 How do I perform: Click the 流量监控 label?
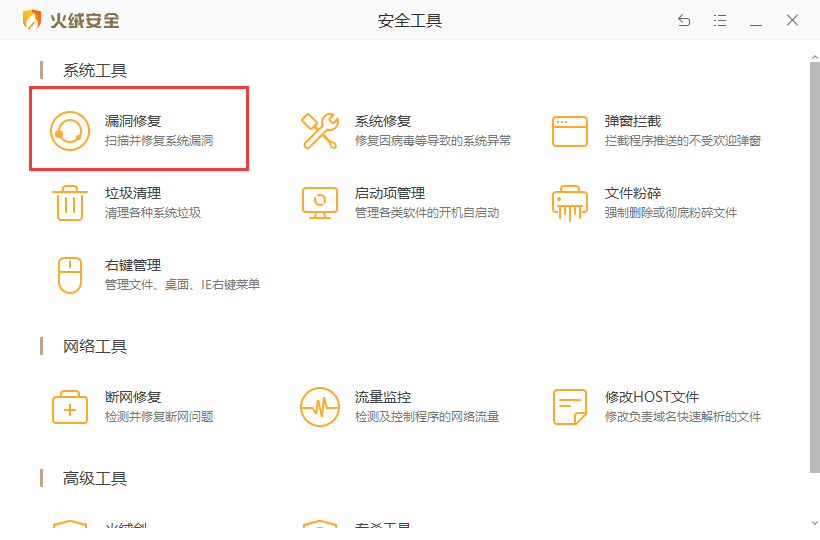[x=383, y=397]
